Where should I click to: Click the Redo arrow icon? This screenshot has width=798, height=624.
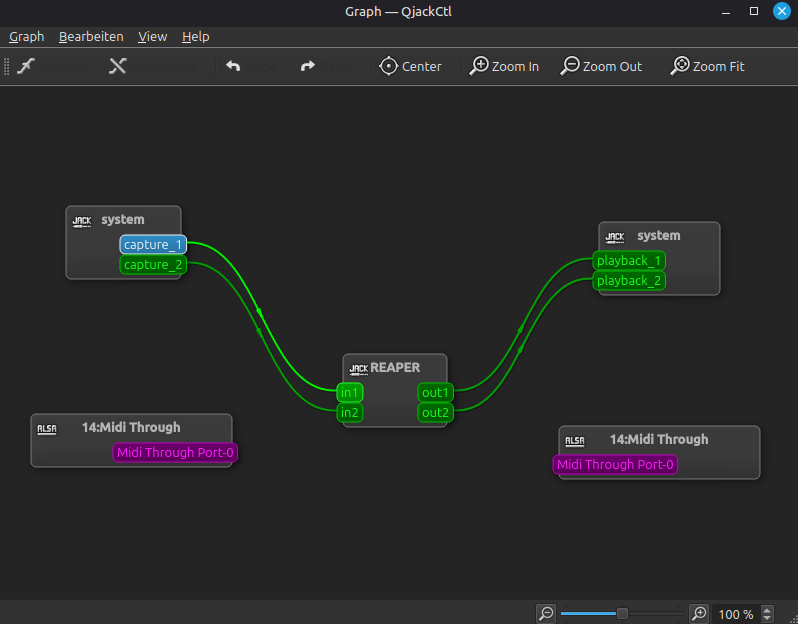308,66
